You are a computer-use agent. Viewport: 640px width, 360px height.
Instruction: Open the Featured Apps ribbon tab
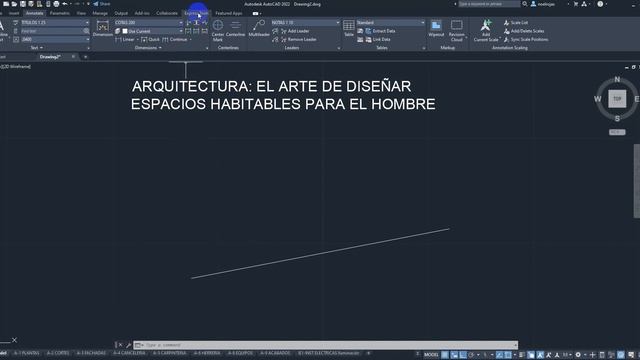[x=229, y=13]
